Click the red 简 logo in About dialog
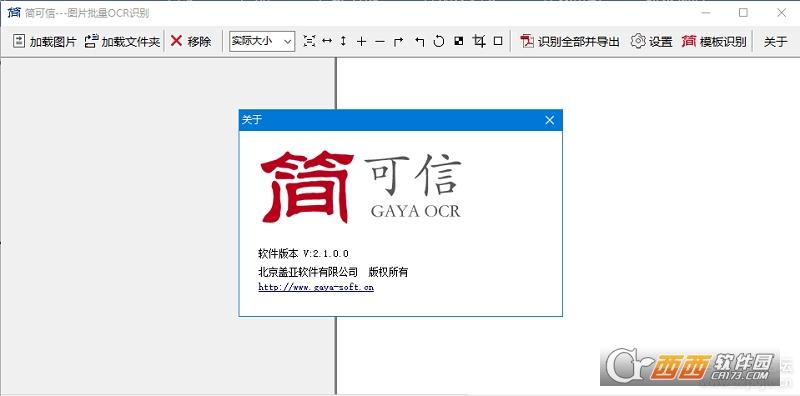 click(x=307, y=187)
